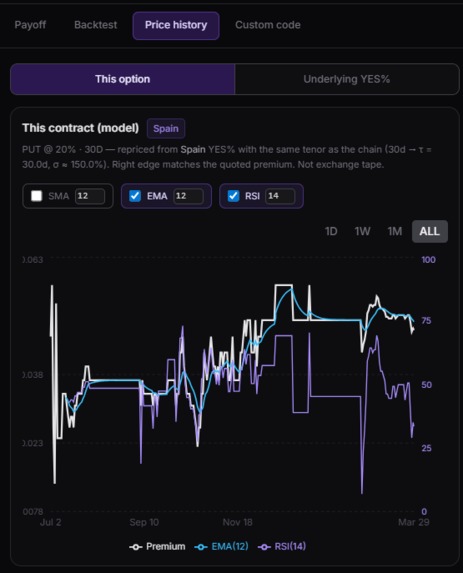Toggle EMA(12) series in chart legend
463x573 pixels.
[221, 547]
